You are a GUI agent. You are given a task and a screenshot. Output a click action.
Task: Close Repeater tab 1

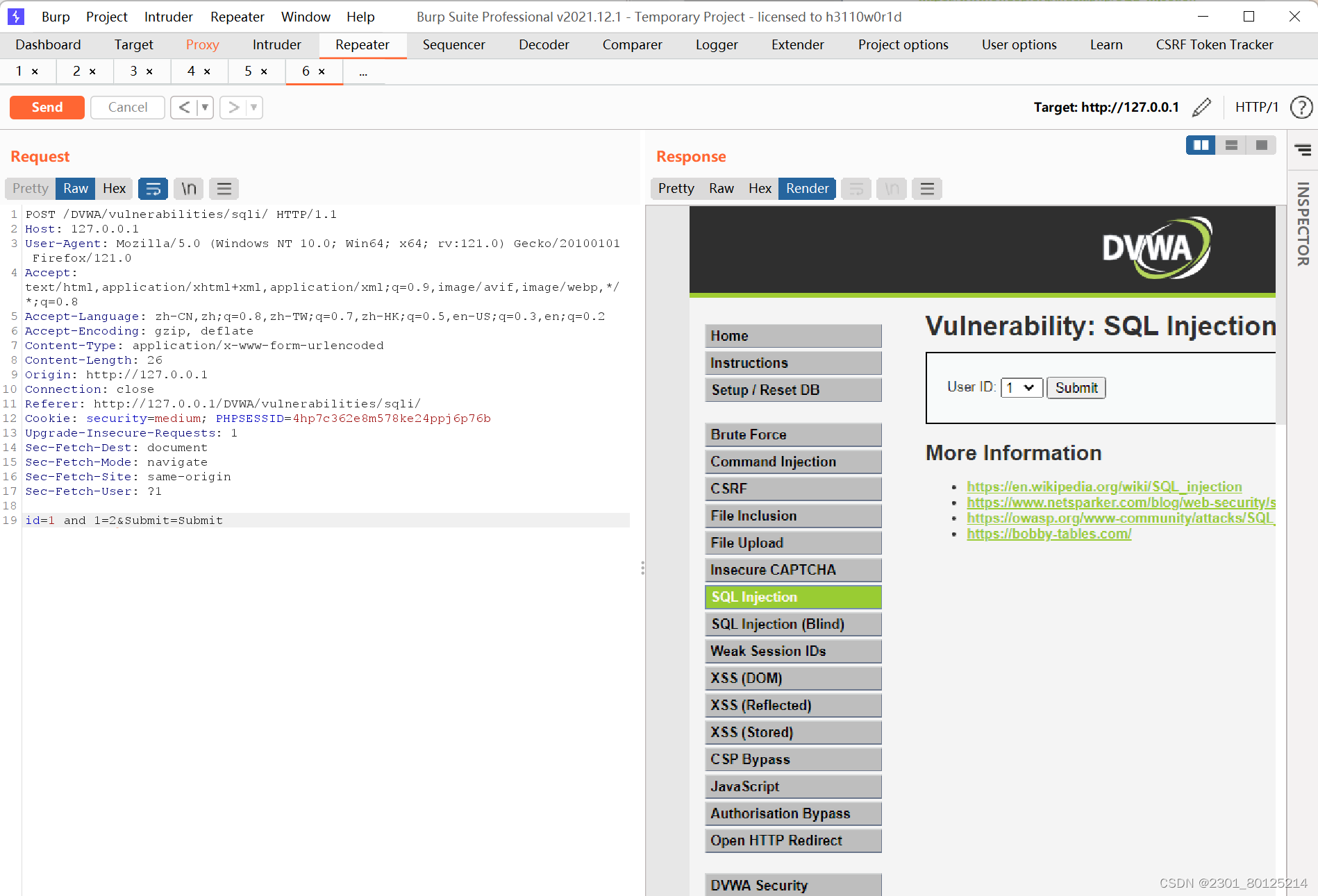pyautogui.click(x=35, y=71)
